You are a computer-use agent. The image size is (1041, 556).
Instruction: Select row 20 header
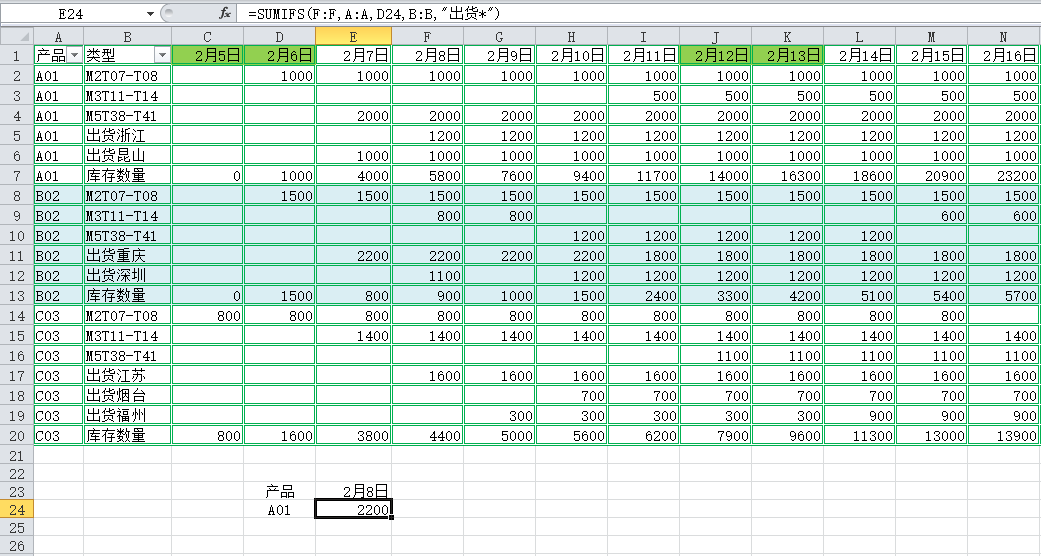17,435
